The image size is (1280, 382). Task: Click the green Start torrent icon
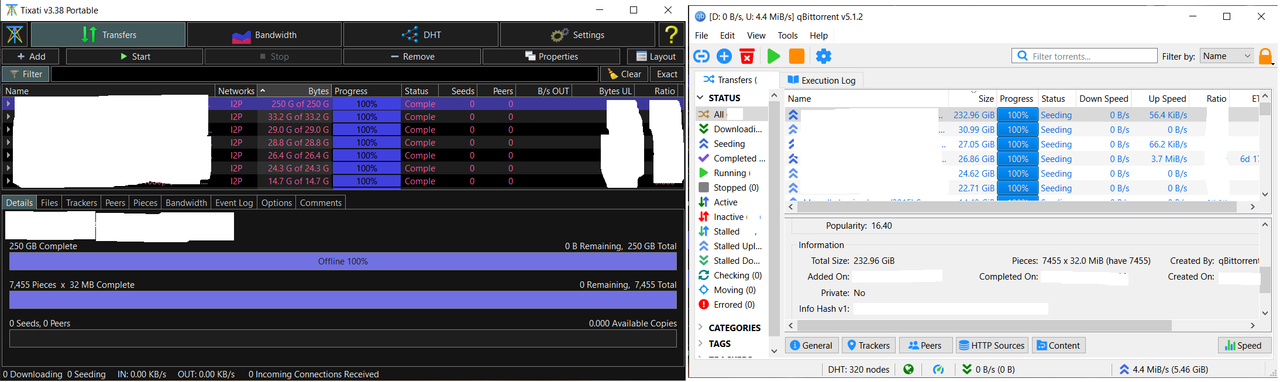[x=774, y=57]
